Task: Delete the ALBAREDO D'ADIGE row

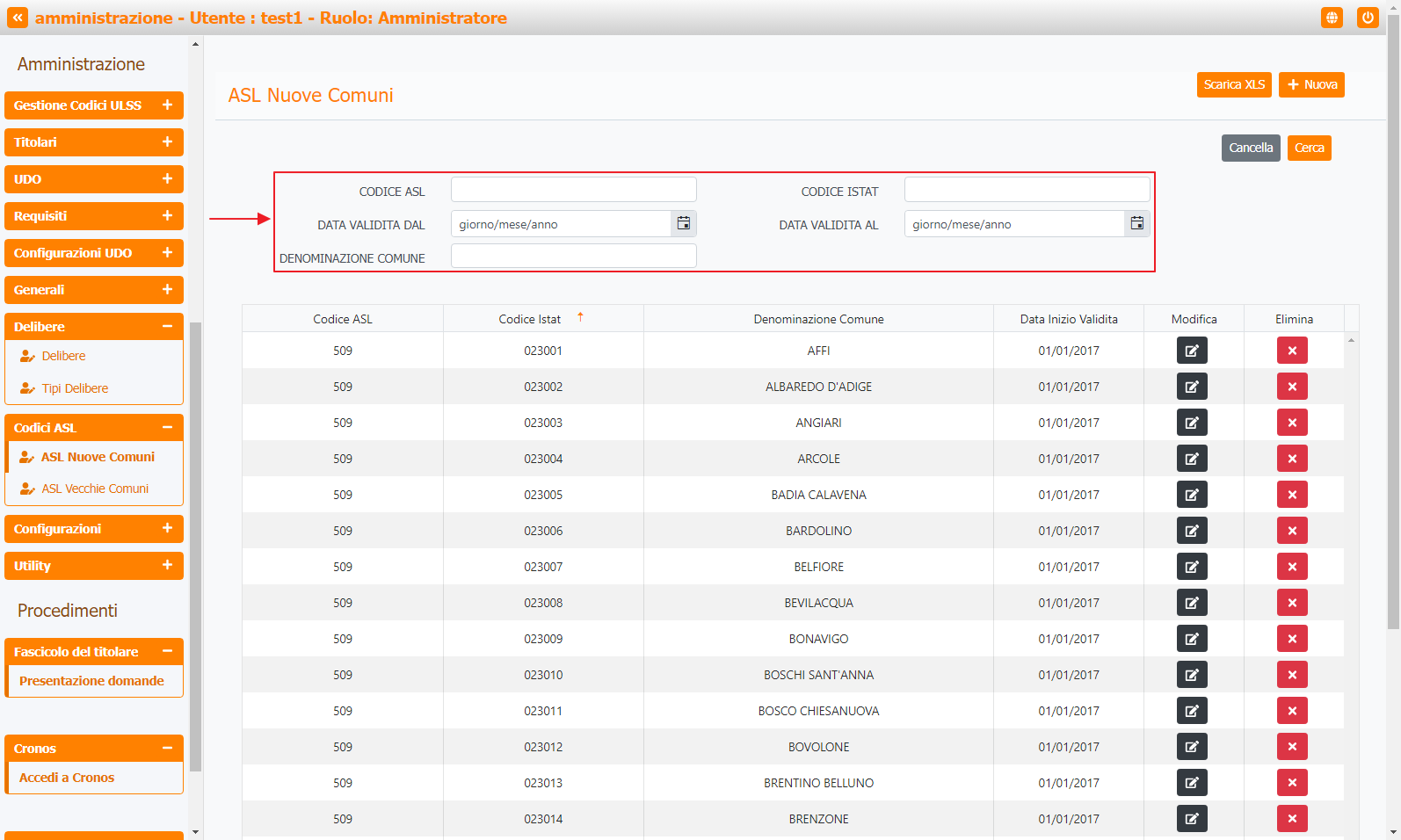Action: pos(1291,387)
